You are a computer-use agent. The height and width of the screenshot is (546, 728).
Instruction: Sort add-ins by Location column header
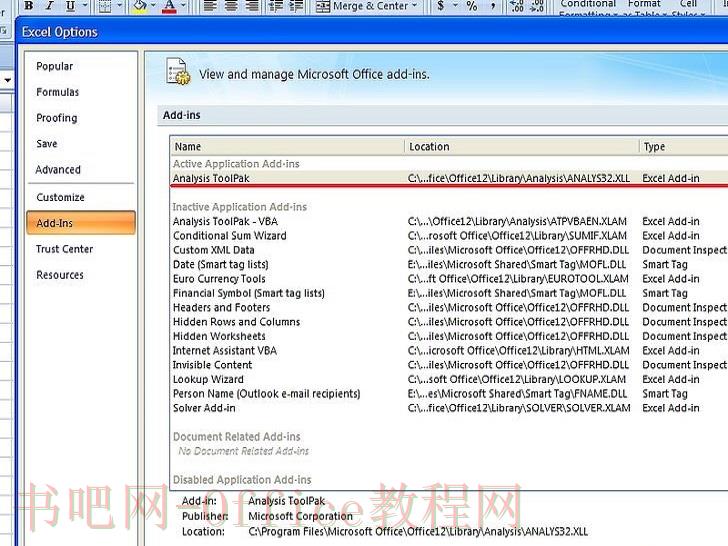[x=522, y=147]
